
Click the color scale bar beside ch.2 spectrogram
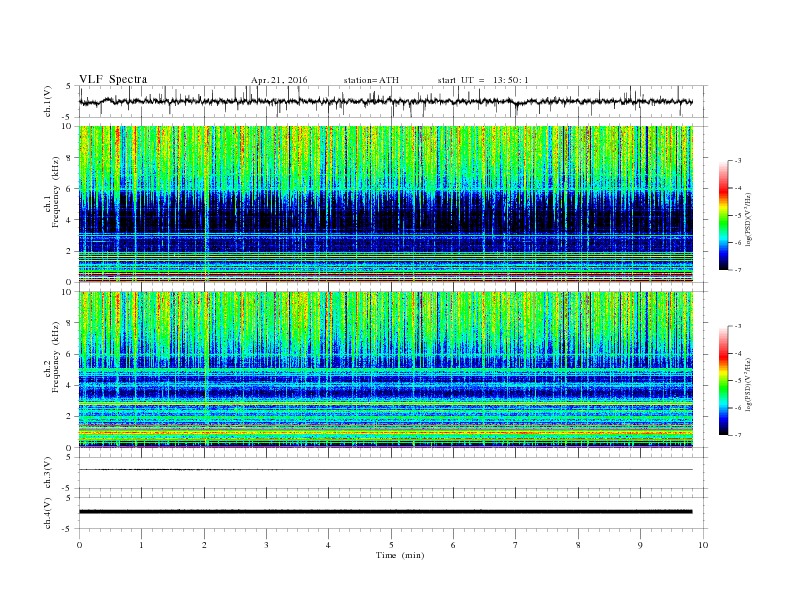[724, 380]
